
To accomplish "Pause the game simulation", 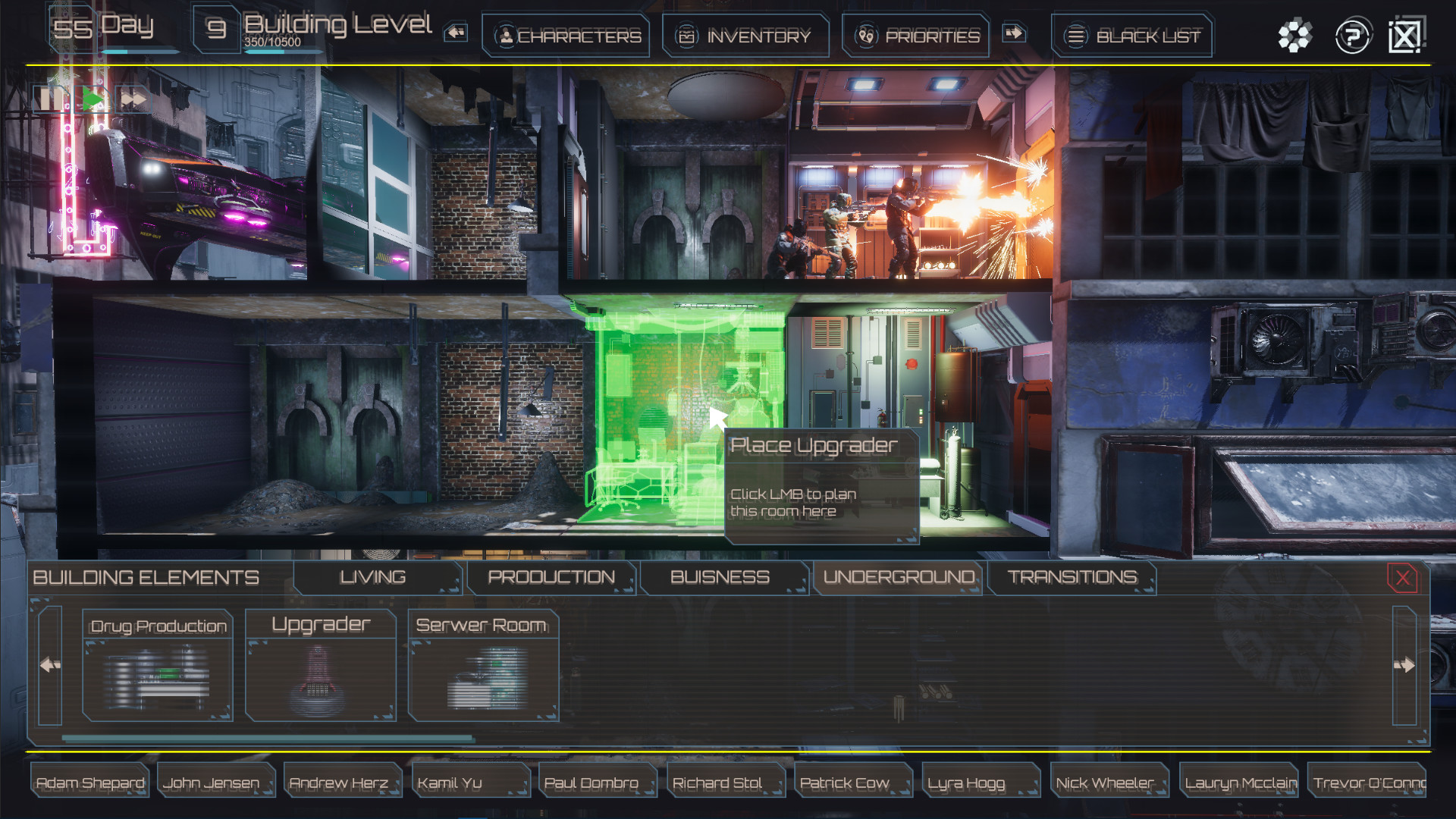I will coord(50,99).
